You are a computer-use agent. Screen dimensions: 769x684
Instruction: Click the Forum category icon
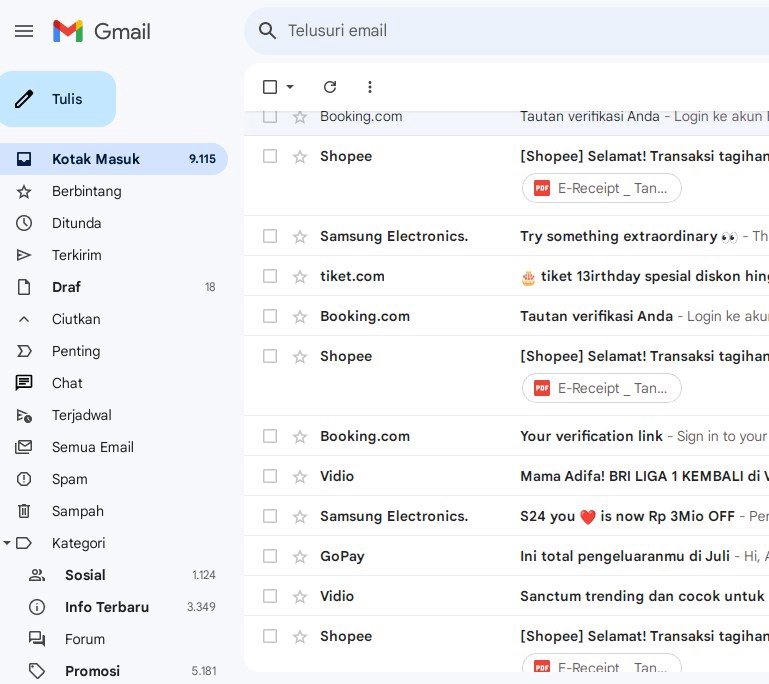pos(37,639)
